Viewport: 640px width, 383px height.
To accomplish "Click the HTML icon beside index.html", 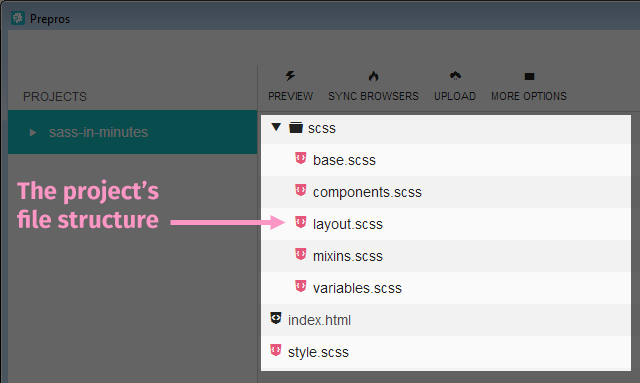I will coord(276,318).
